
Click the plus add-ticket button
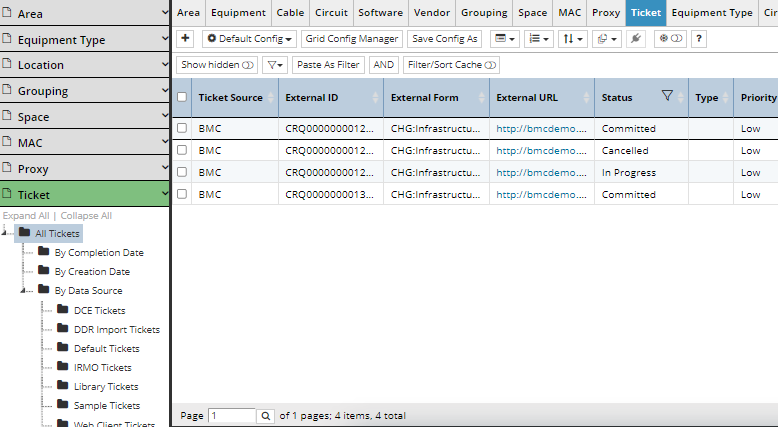[x=185, y=38]
